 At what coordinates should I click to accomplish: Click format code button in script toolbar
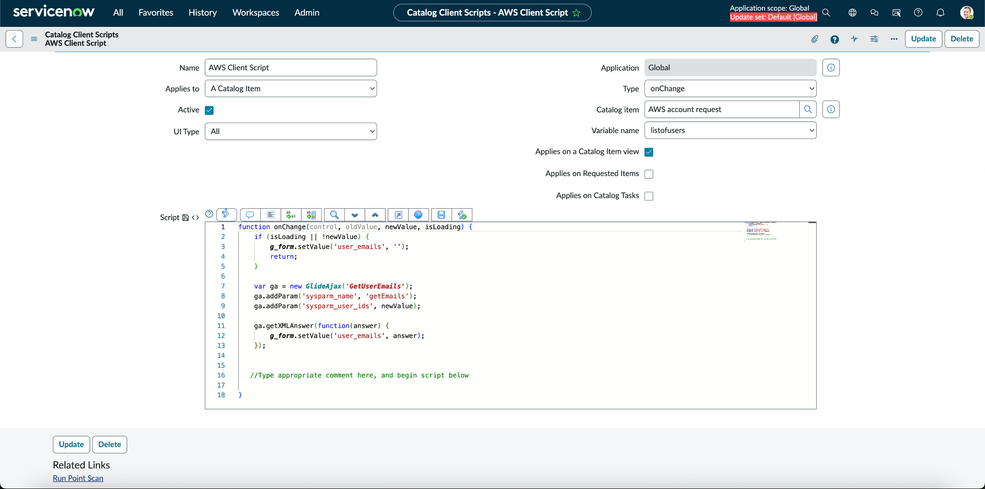271,214
